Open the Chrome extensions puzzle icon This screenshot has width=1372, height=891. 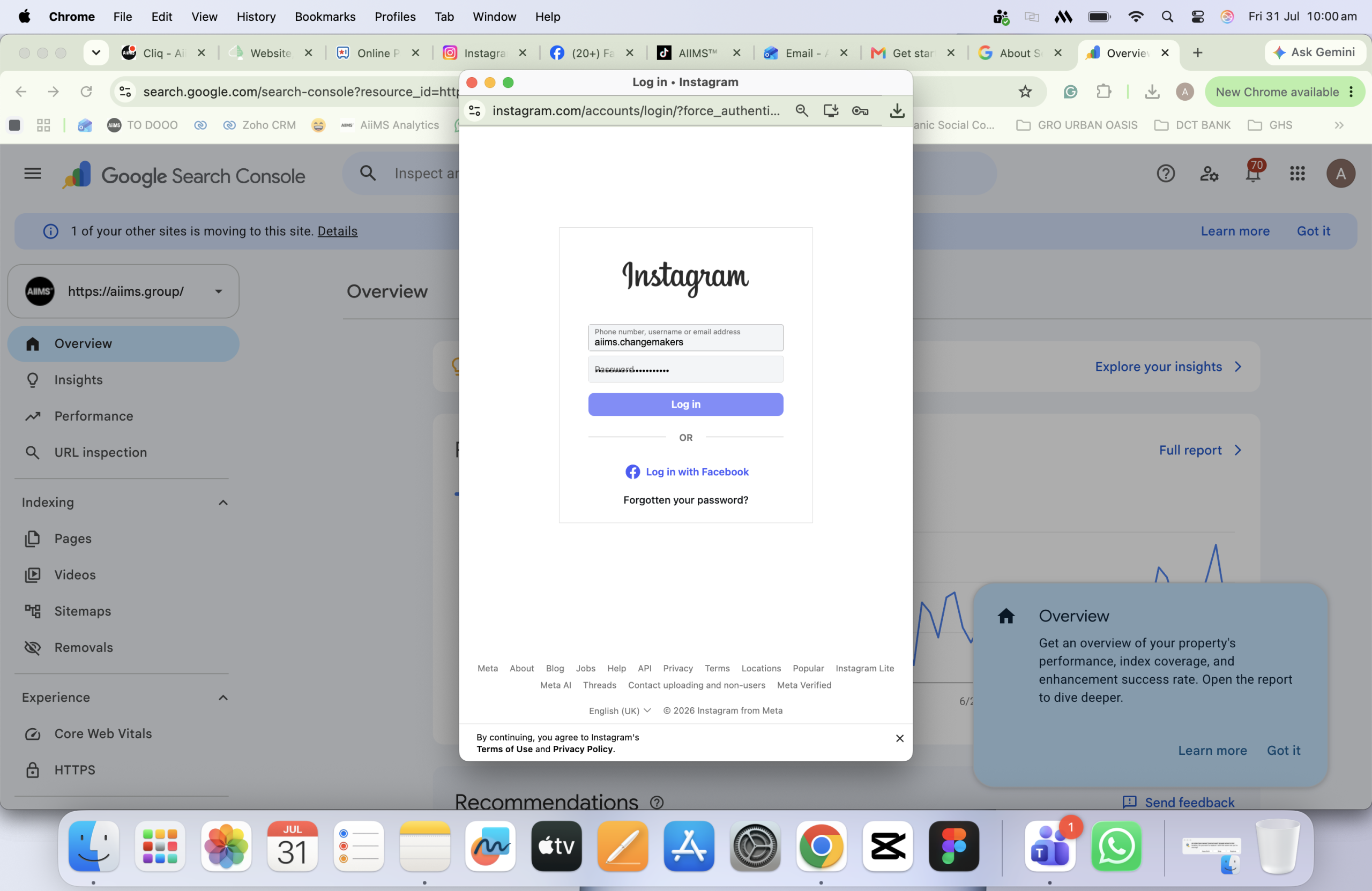click(x=1103, y=92)
